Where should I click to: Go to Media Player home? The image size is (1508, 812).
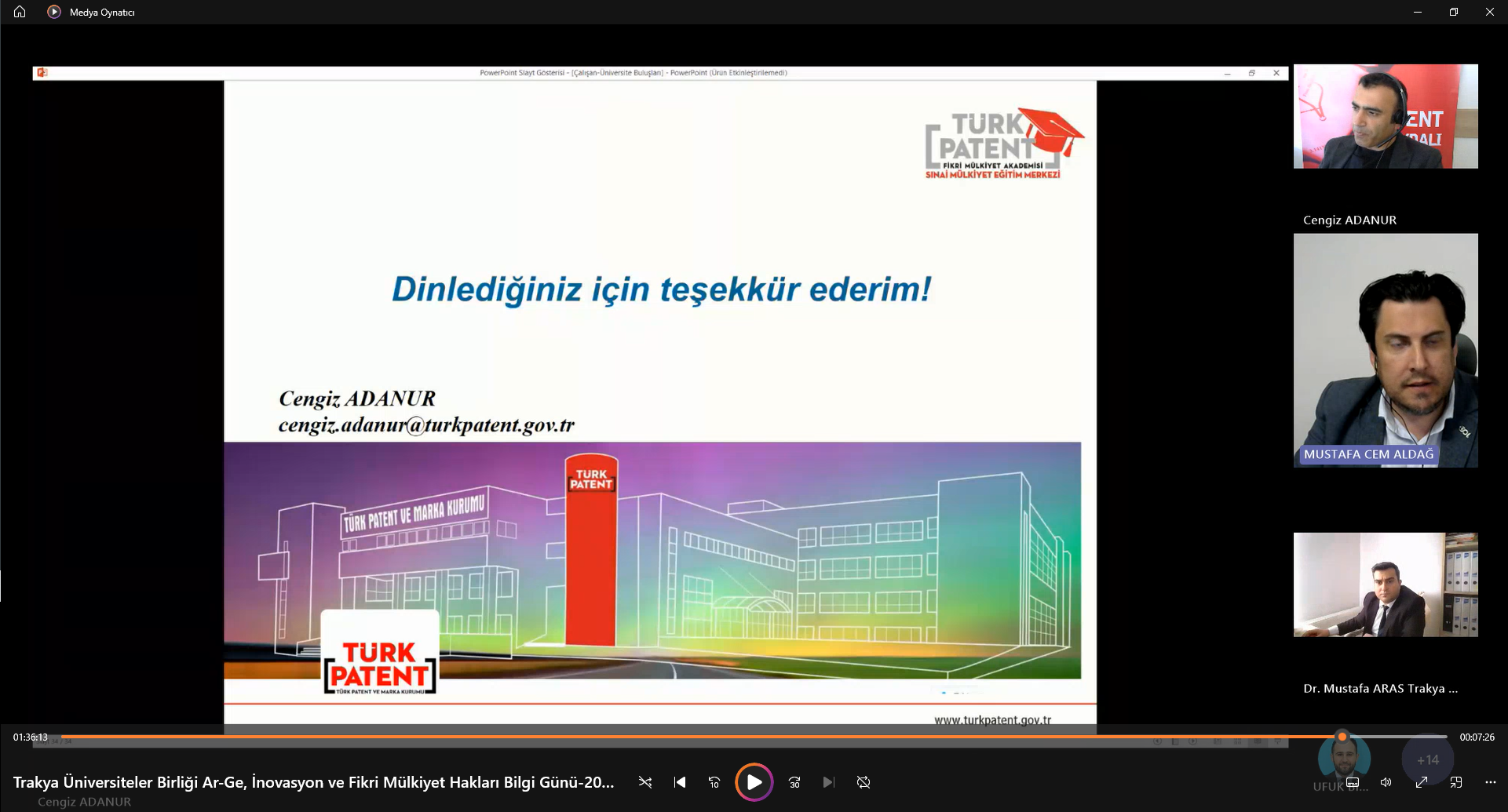click(20, 12)
